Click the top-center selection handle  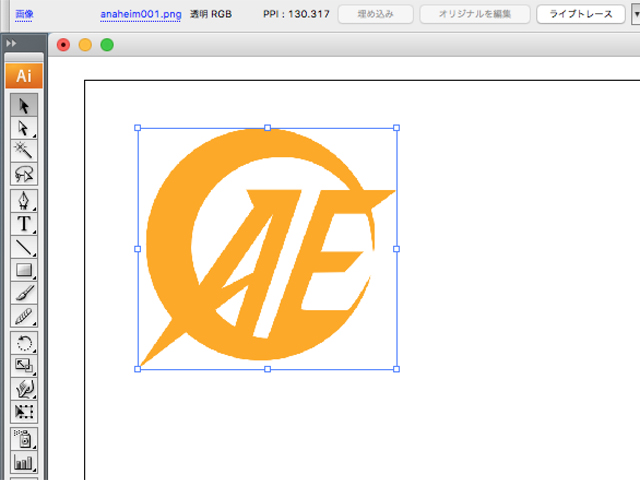coord(267,128)
